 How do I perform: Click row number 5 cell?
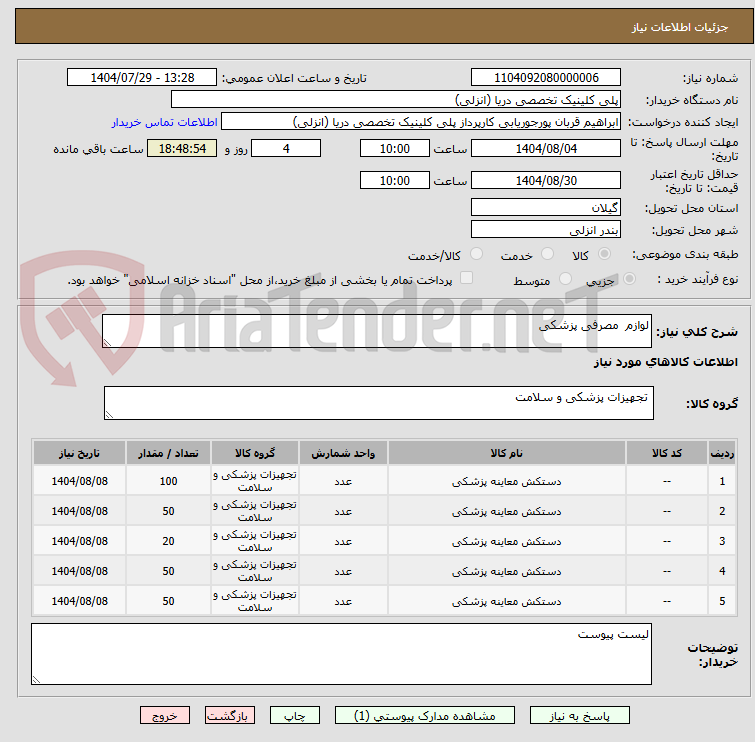tap(722, 601)
